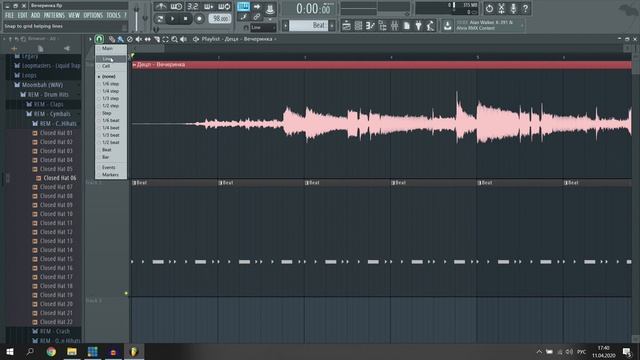Collapse the REM - Cymbals folder
This screenshot has height=360, width=640.
point(52,114)
